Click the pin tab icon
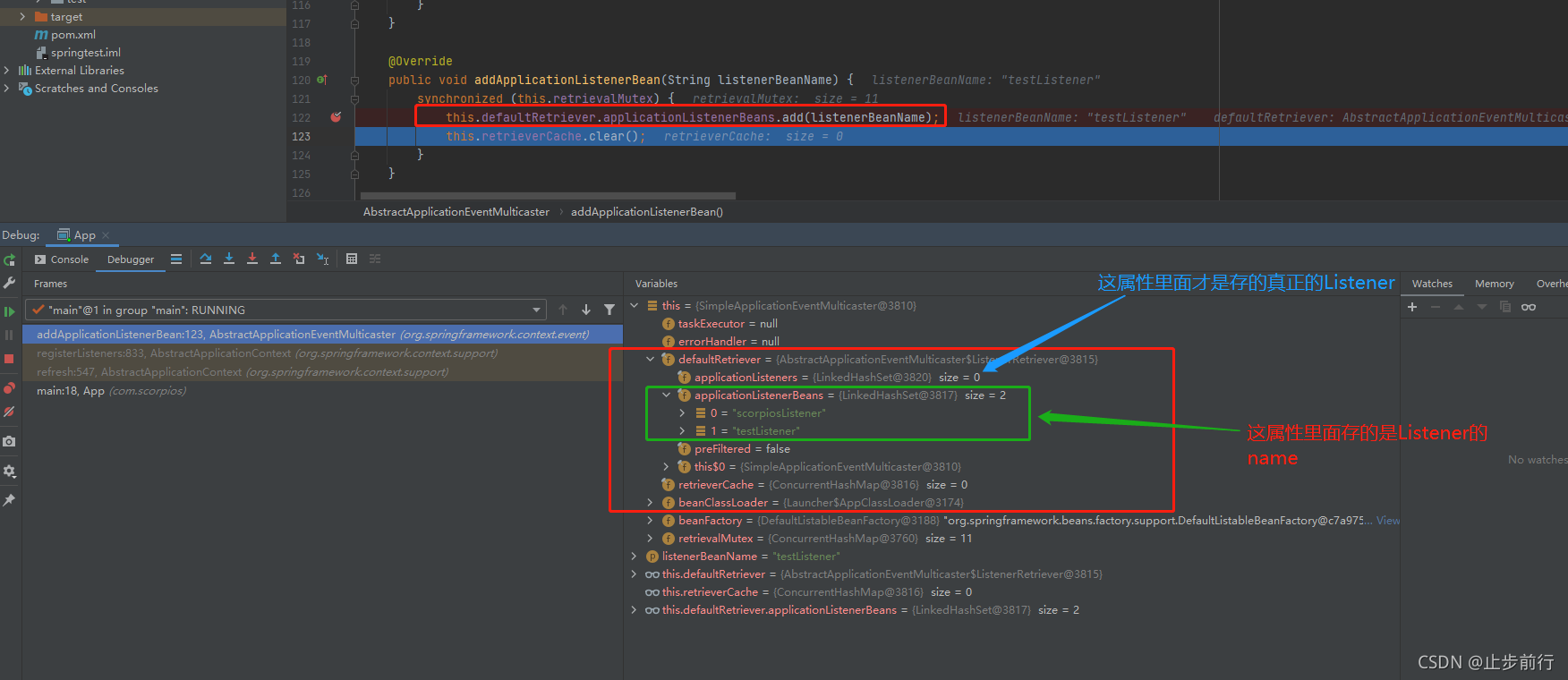The height and width of the screenshot is (680, 1568). (x=10, y=500)
